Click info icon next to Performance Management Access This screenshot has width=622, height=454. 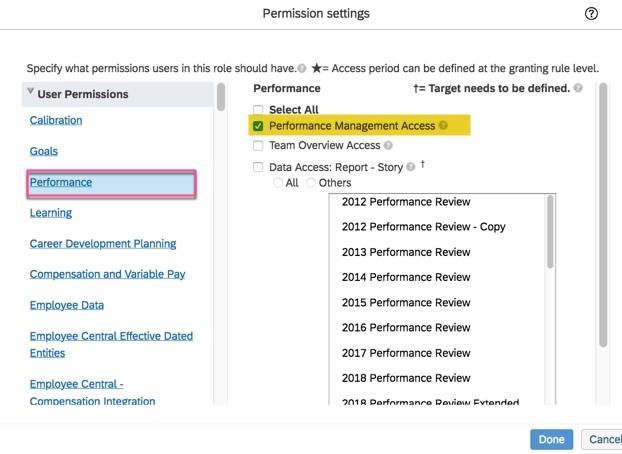(443, 126)
